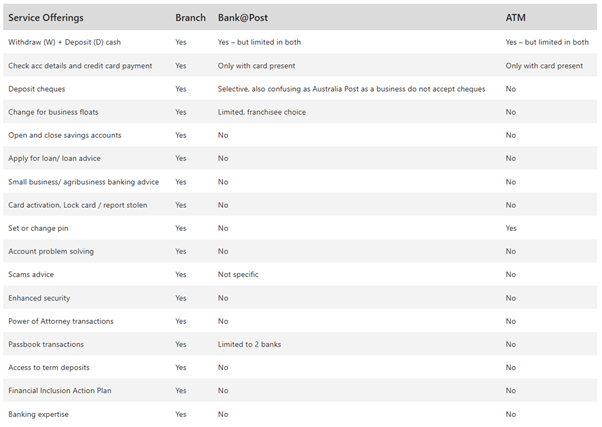Click the ATM column header
Image resolution: width=602 pixels, height=427 pixels.
pos(517,18)
